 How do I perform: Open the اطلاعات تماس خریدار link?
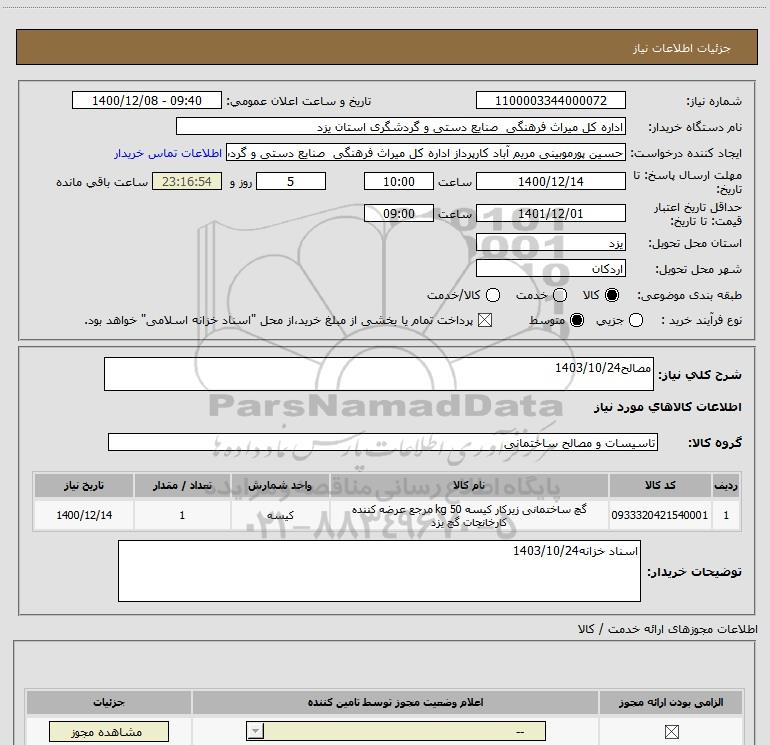pyautogui.click(x=168, y=153)
